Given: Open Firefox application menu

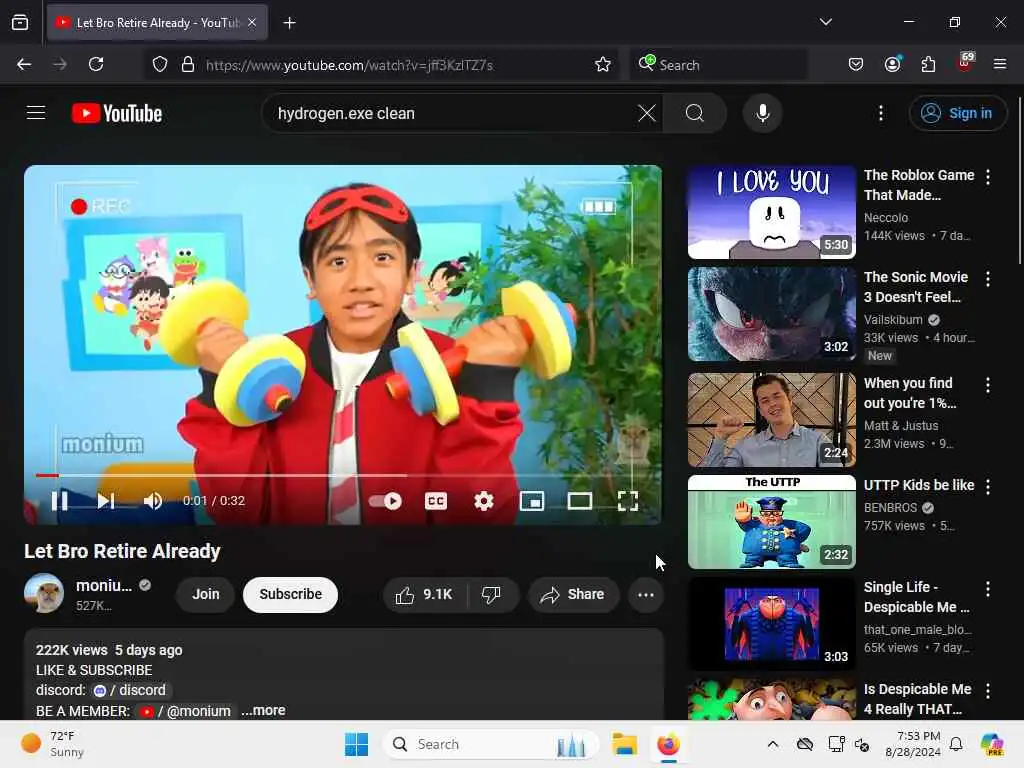Looking at the screenshot, I should (x=1000, y=64).
